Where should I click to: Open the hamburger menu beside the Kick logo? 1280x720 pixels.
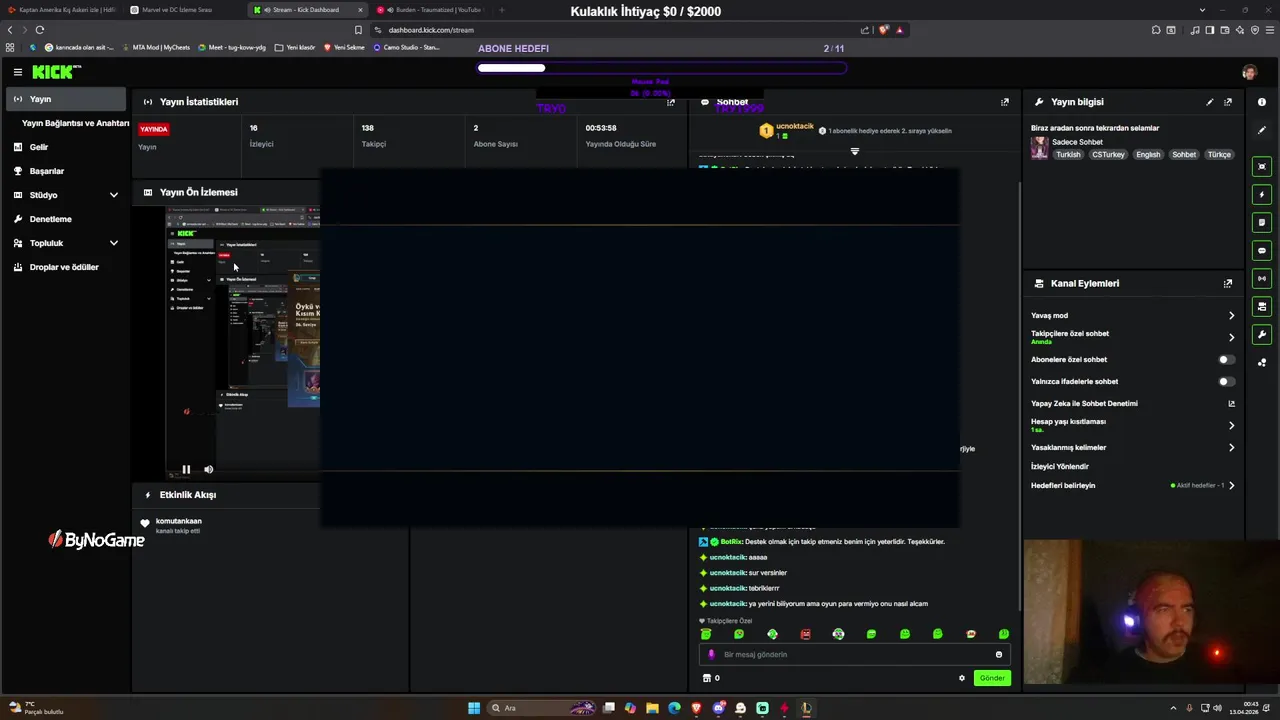click(x=17, y=72)
